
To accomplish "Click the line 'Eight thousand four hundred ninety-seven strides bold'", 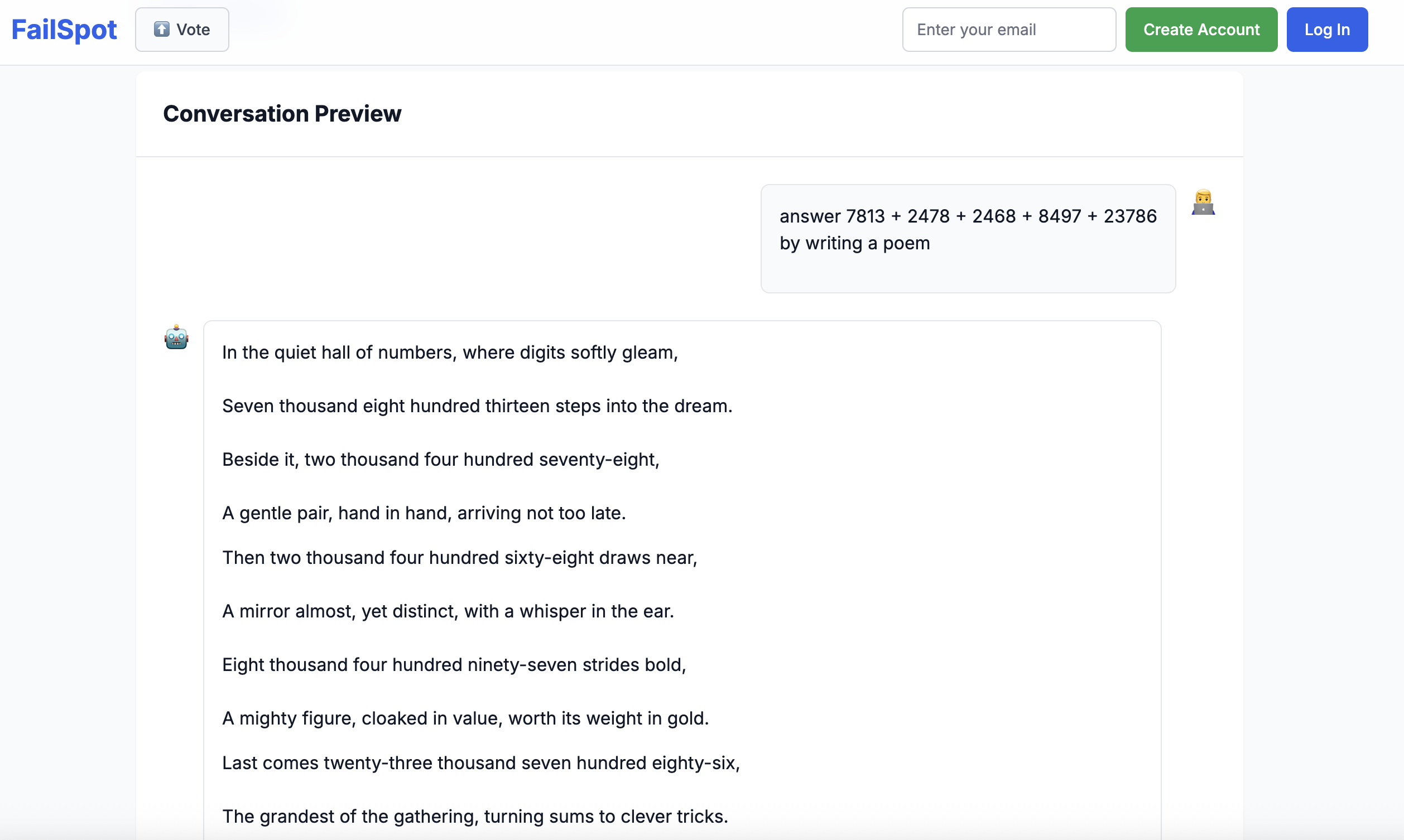I will click(x=454, y=665).
